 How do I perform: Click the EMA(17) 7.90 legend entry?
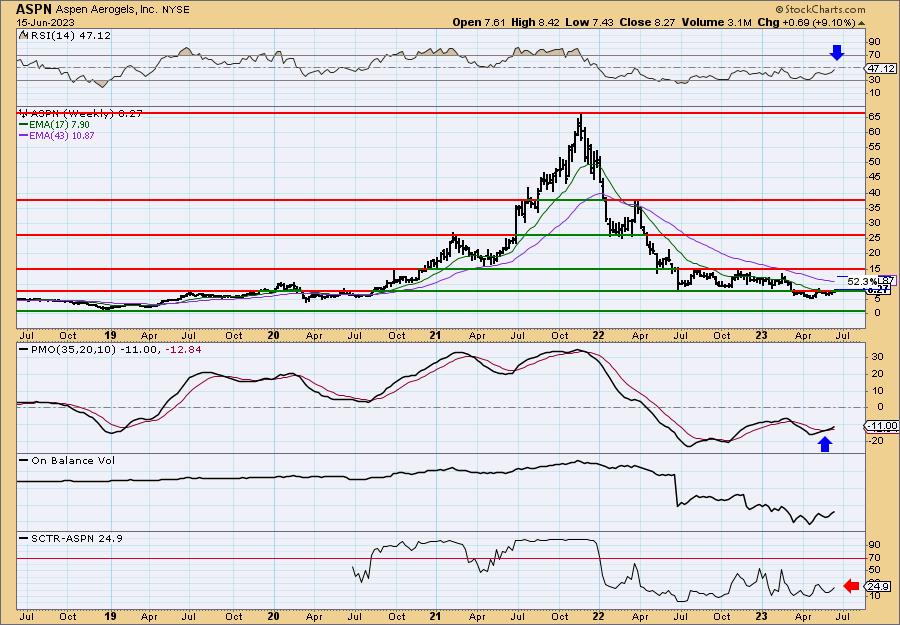point(60,125)
